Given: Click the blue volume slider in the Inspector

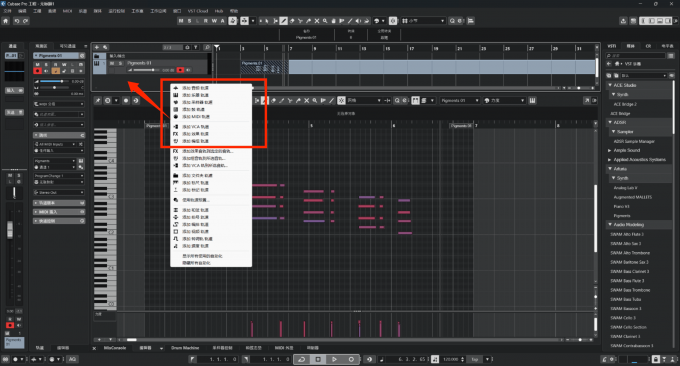Looking at the screenshot, I should 54,81.
